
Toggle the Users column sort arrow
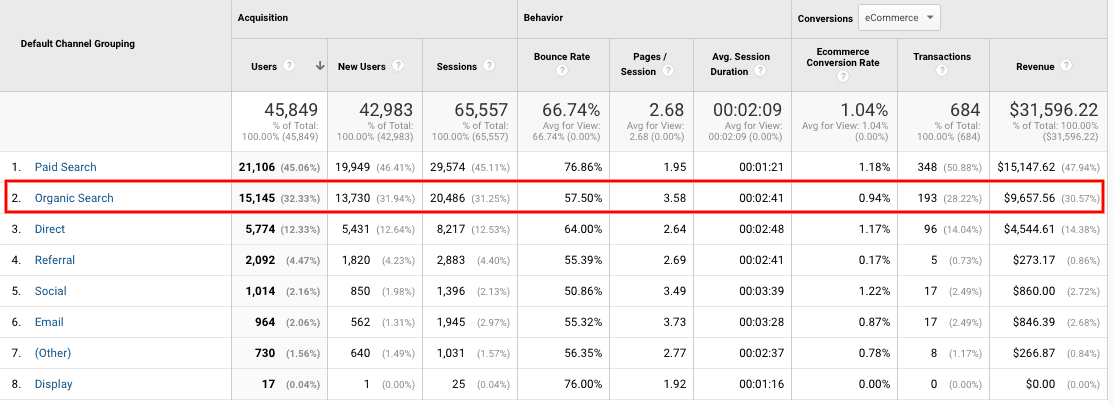(x=320, y=66)
